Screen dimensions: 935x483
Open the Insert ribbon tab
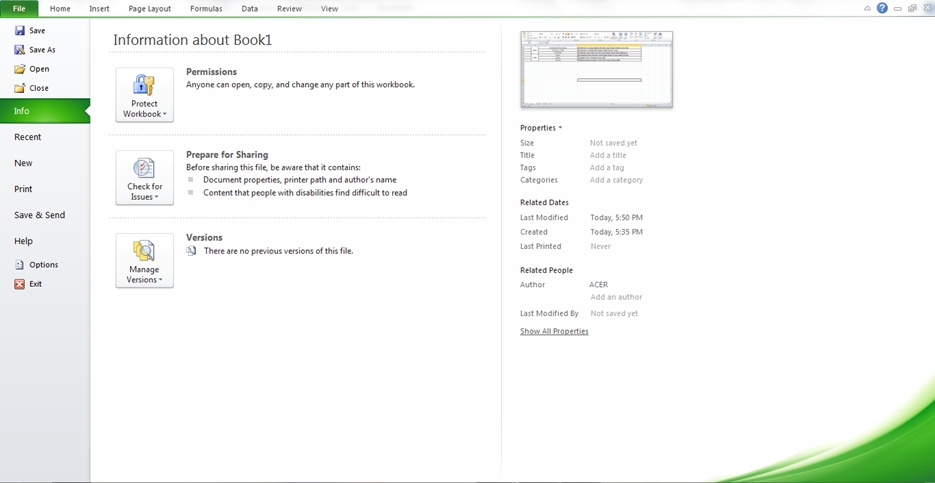point(99,8)
